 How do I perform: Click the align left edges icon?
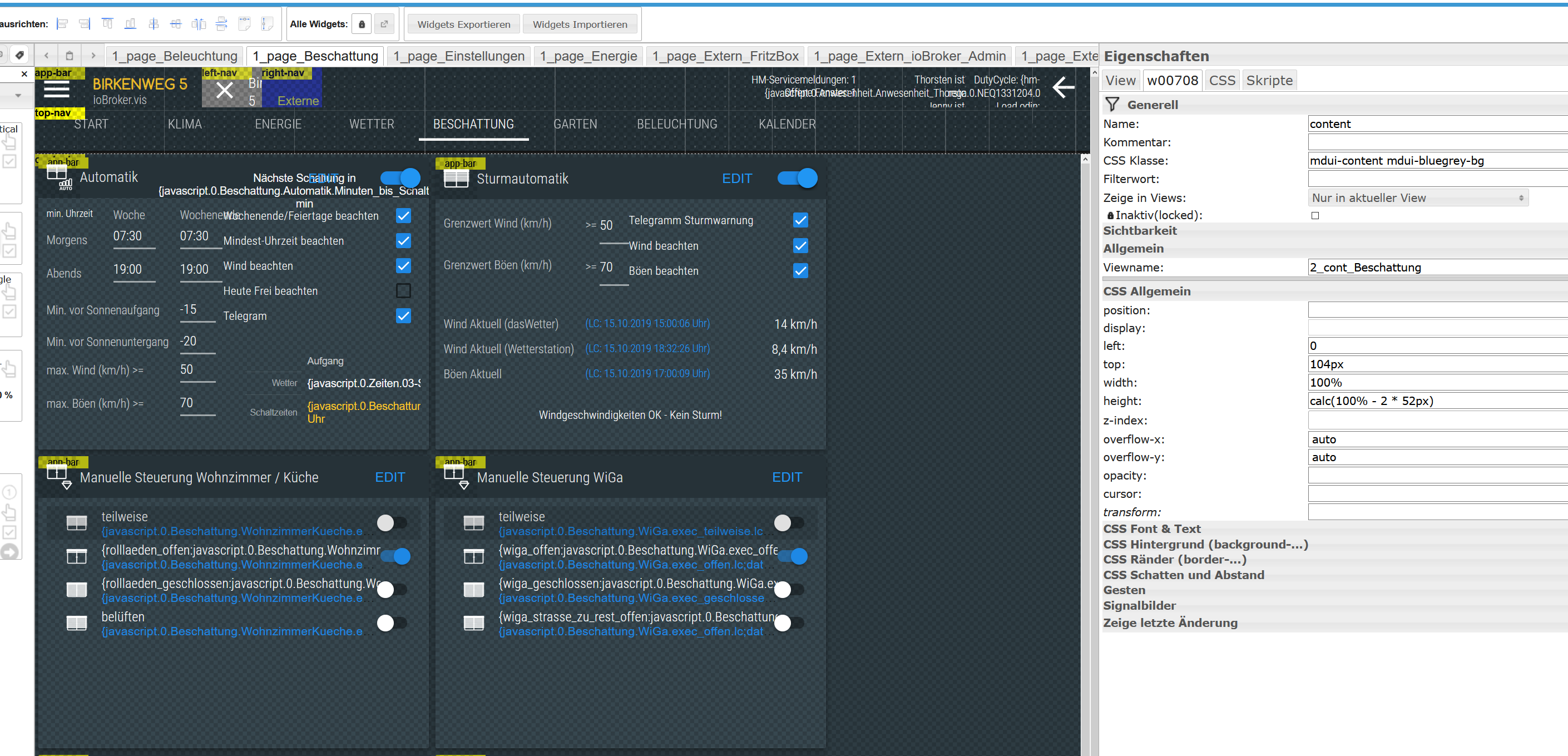pos(62,24)
